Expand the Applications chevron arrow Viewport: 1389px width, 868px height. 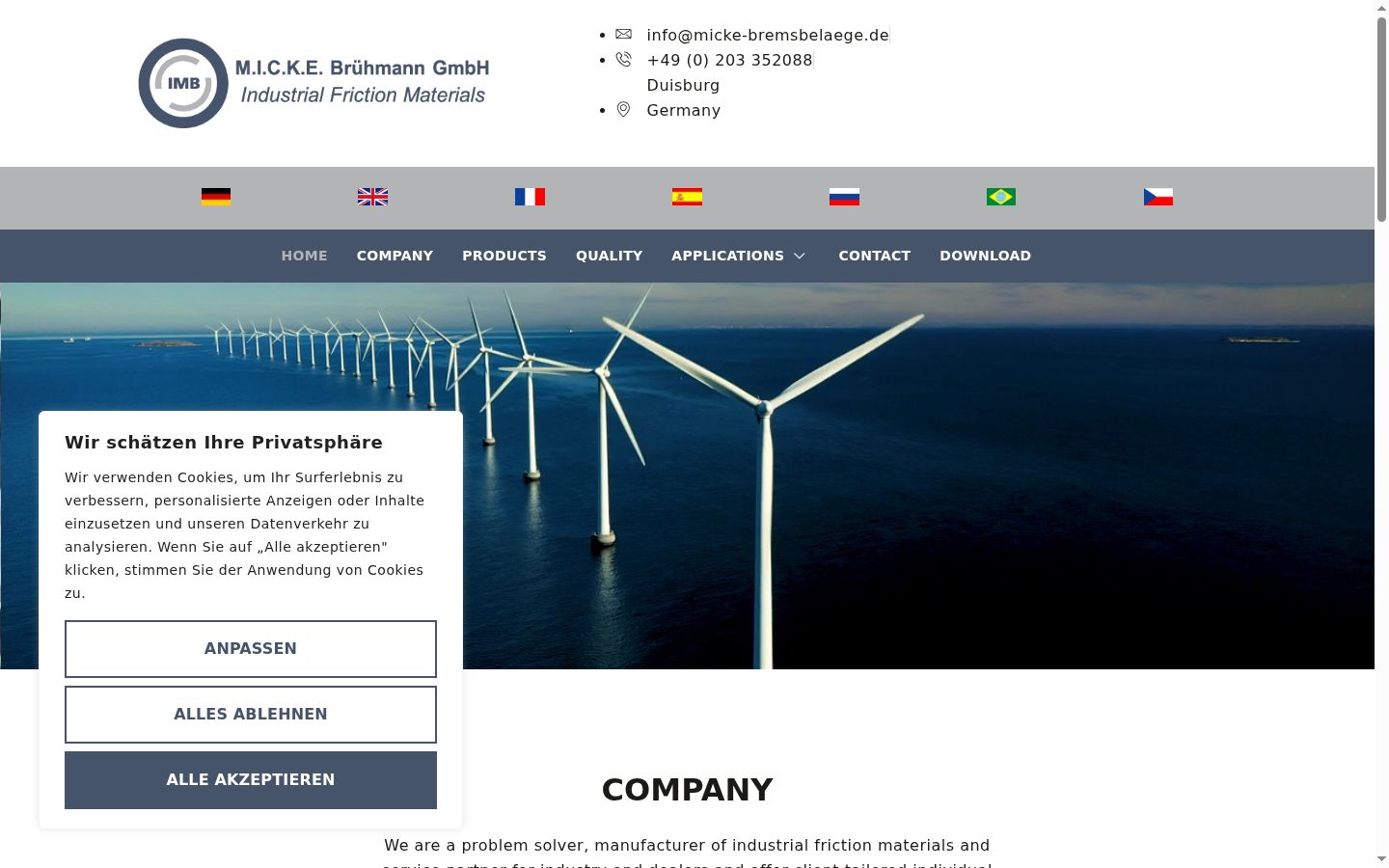coord(800,256)
